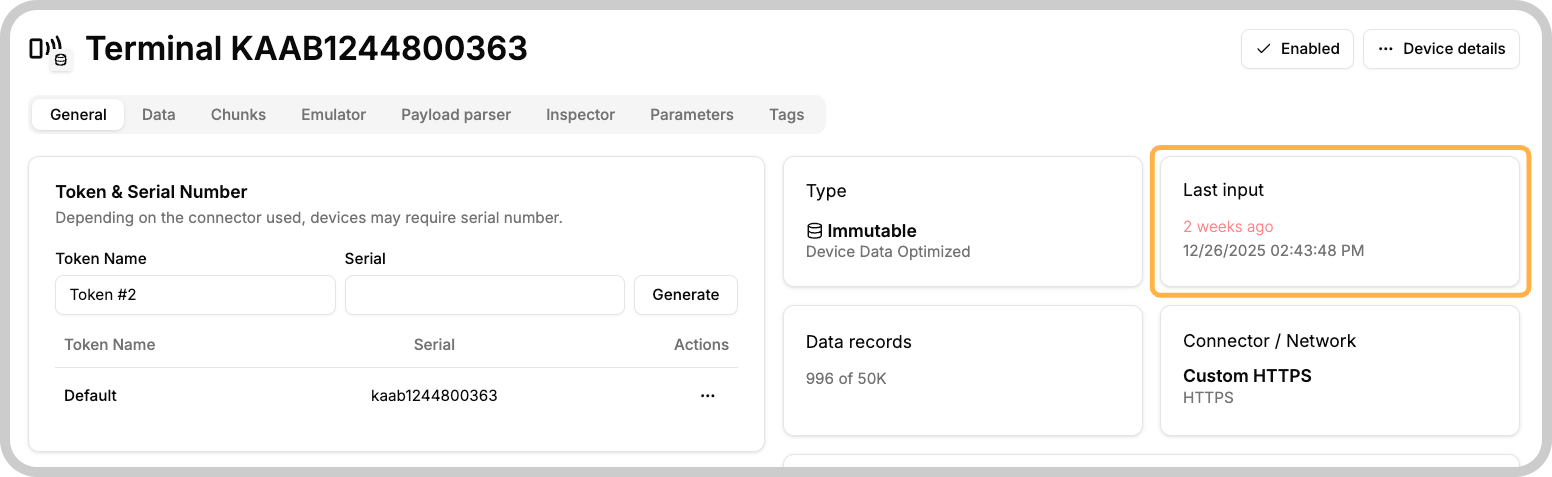Screen dimensions: 1552x477
Task: Open the Device details menu
Action: click(x=1441, y=49)
